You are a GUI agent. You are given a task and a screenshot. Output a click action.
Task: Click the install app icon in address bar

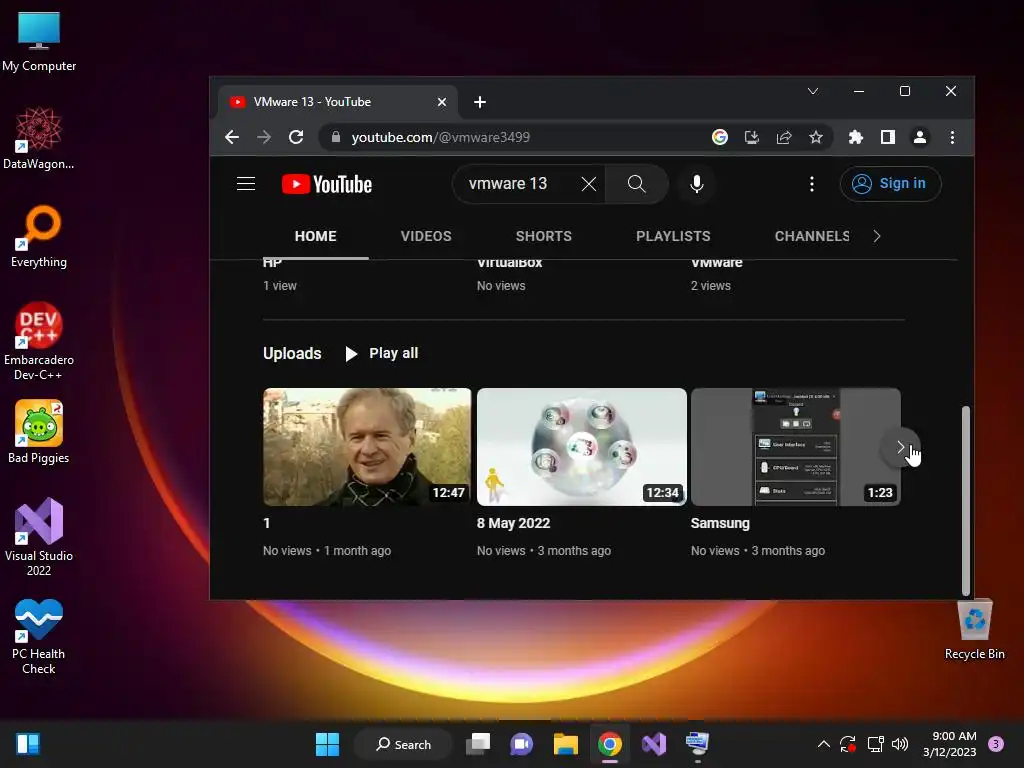pos(752,137)
